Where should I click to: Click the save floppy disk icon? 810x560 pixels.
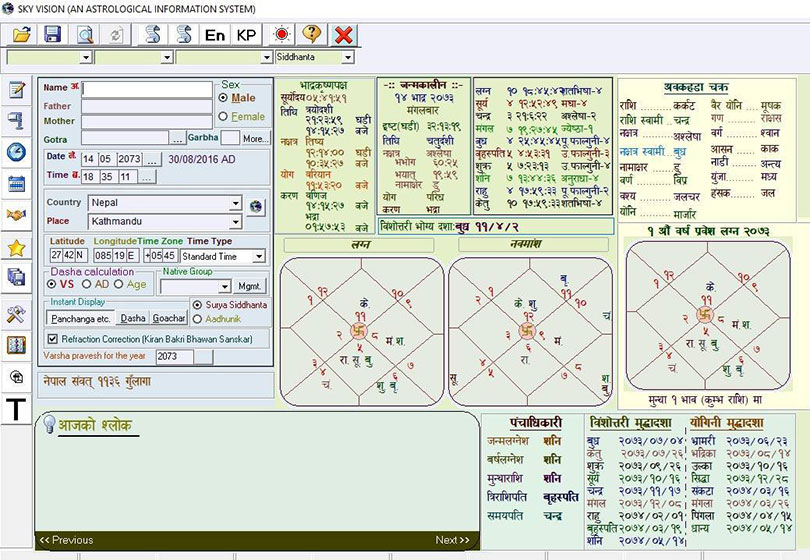click(53, 34)
